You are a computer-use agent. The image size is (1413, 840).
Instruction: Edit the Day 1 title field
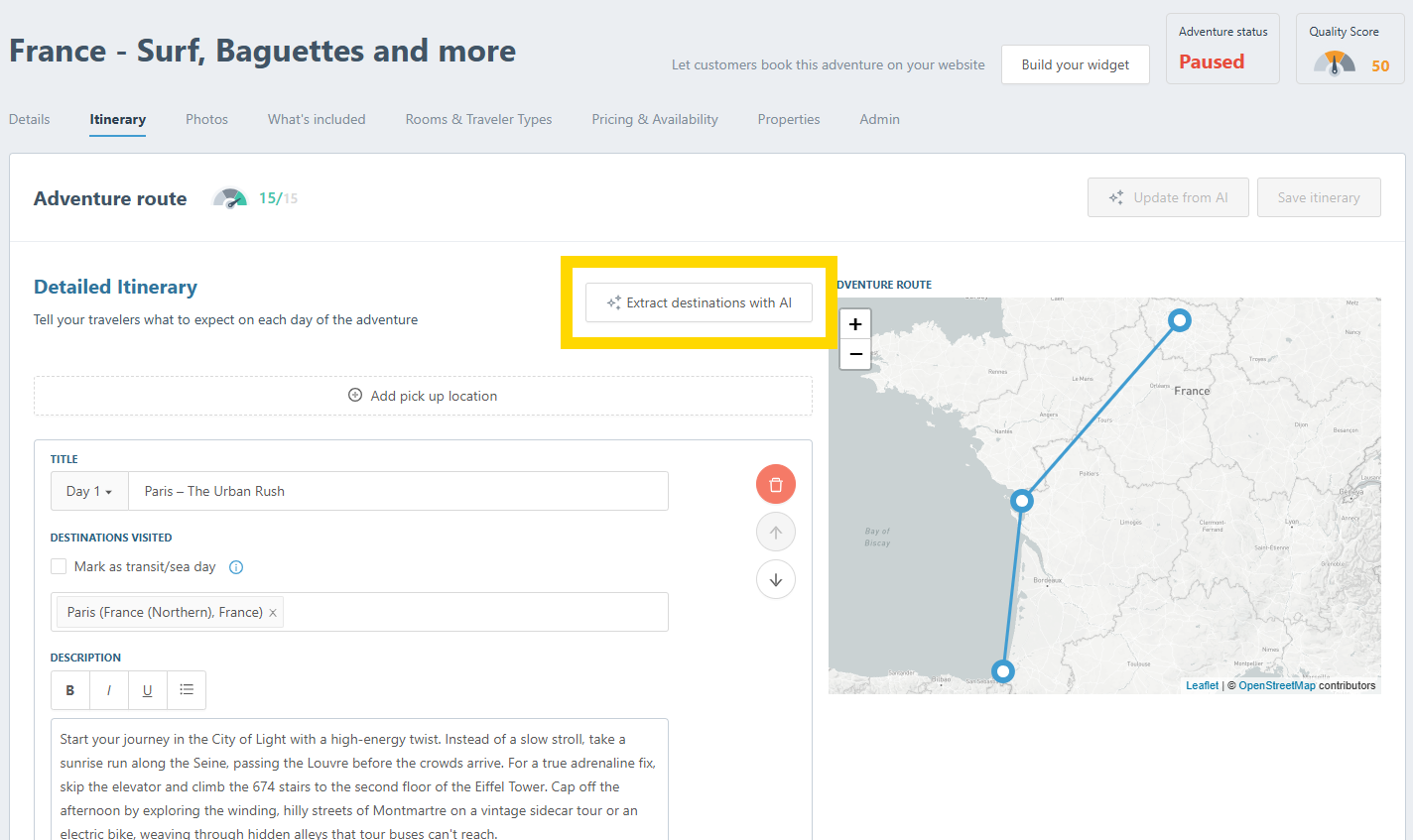pos(398,491)
